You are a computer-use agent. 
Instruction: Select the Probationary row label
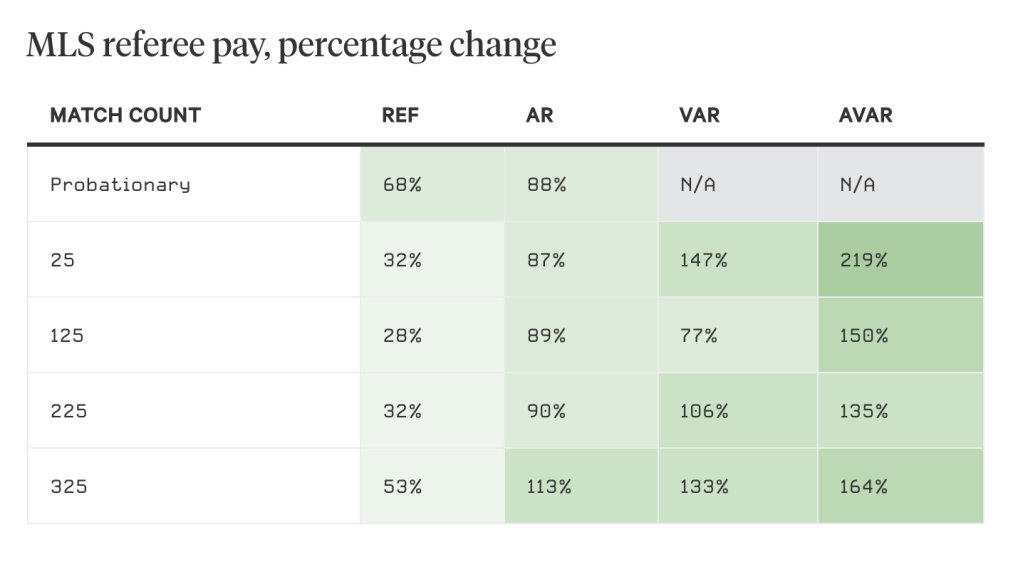[x=120, y=185]
